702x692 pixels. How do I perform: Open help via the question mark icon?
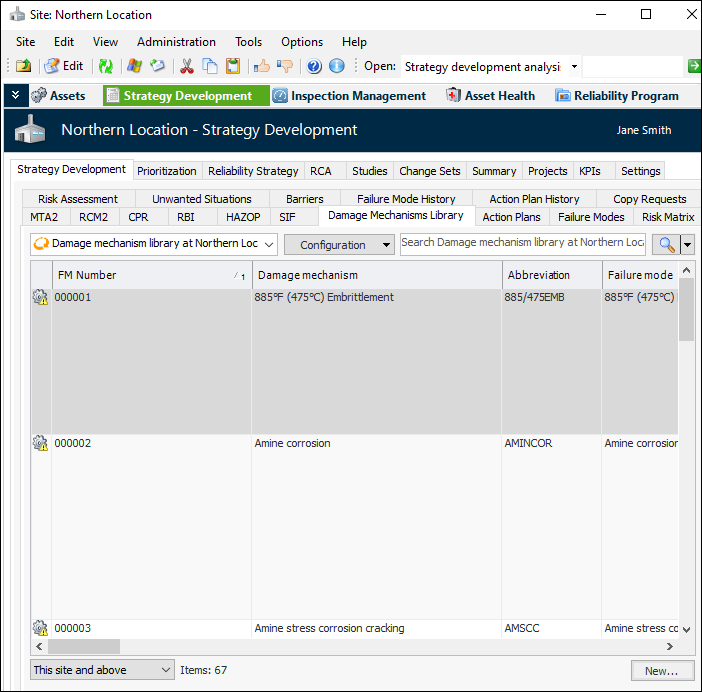(314, 66)
